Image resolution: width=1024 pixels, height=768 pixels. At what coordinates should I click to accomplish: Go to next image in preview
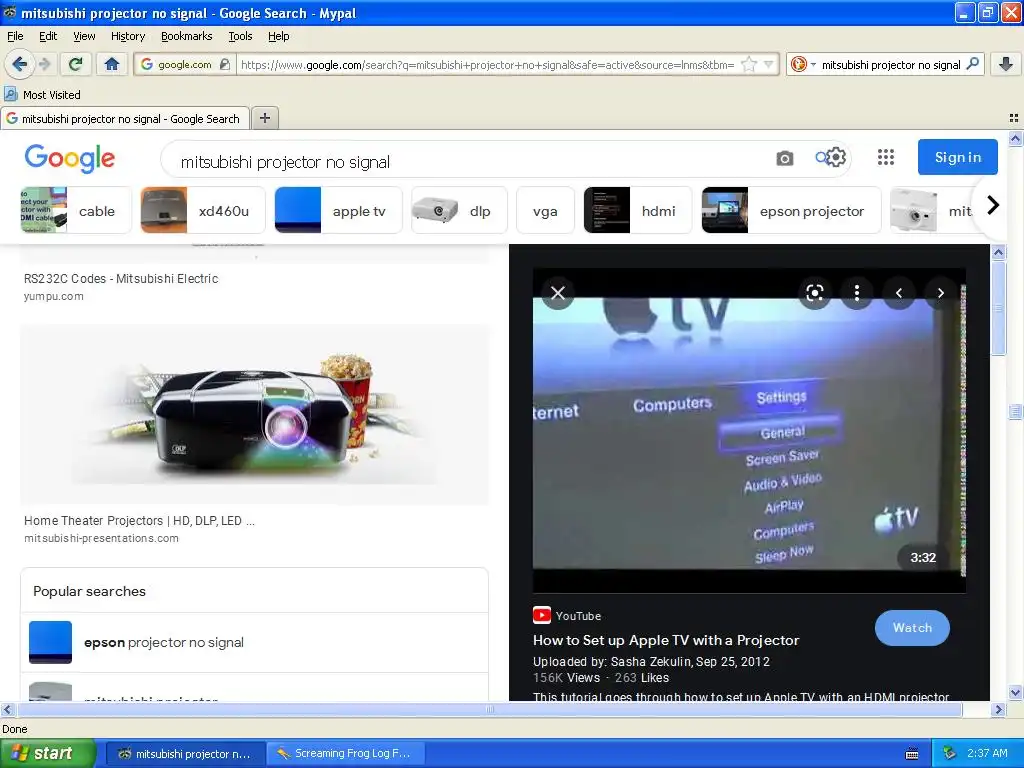[940, 293]
